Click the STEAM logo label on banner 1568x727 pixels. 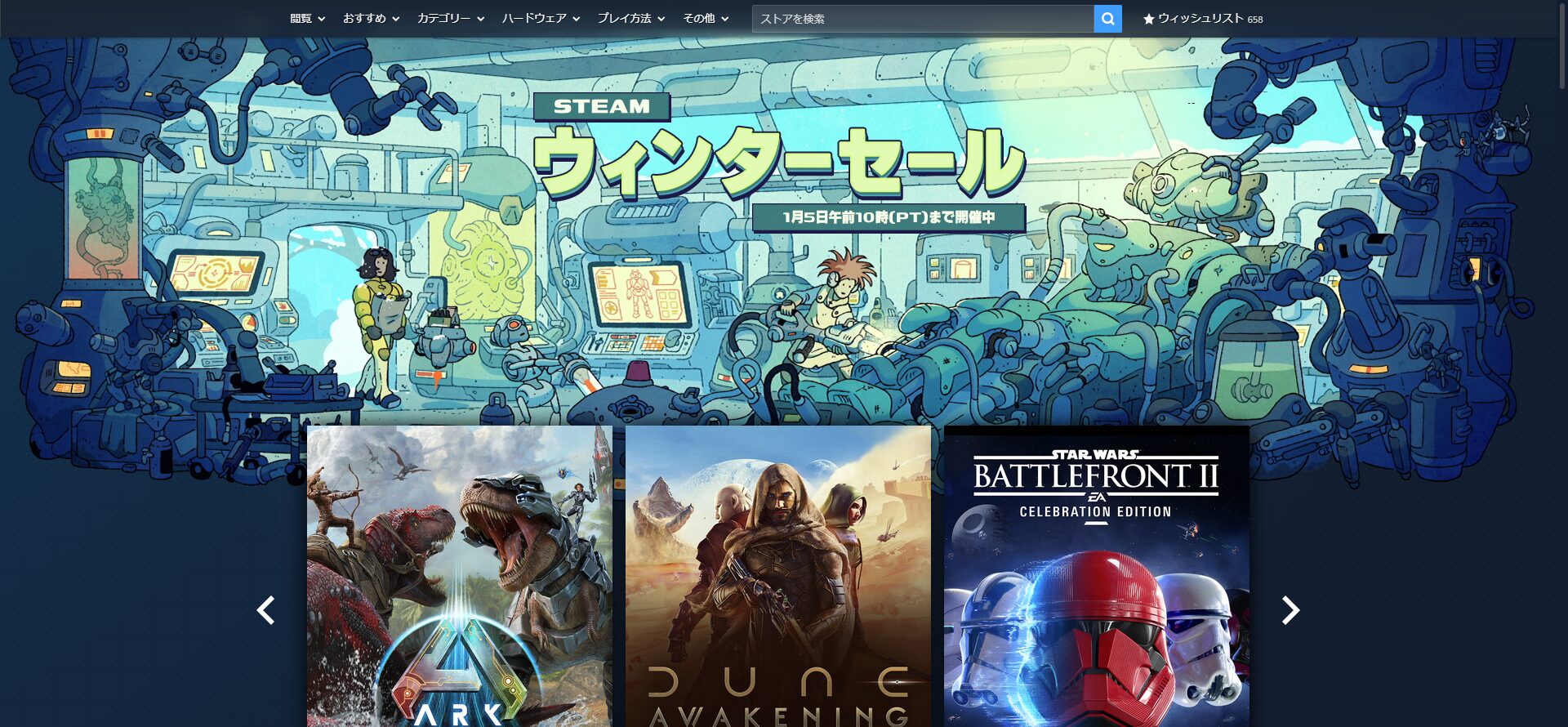(602, 107)
